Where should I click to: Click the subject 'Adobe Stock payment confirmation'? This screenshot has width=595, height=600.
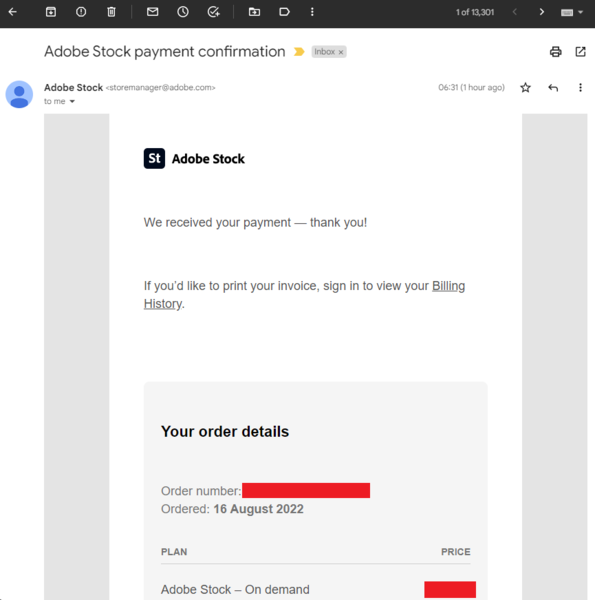coord(165,52)
